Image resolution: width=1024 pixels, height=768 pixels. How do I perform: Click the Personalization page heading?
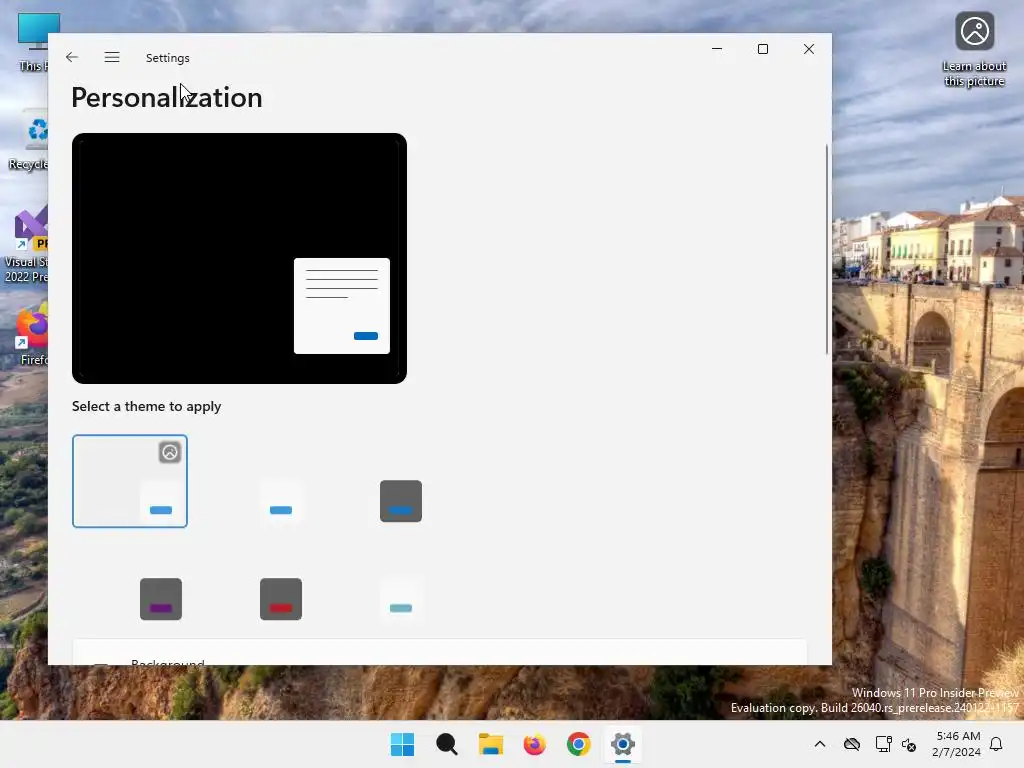(167, 97)
